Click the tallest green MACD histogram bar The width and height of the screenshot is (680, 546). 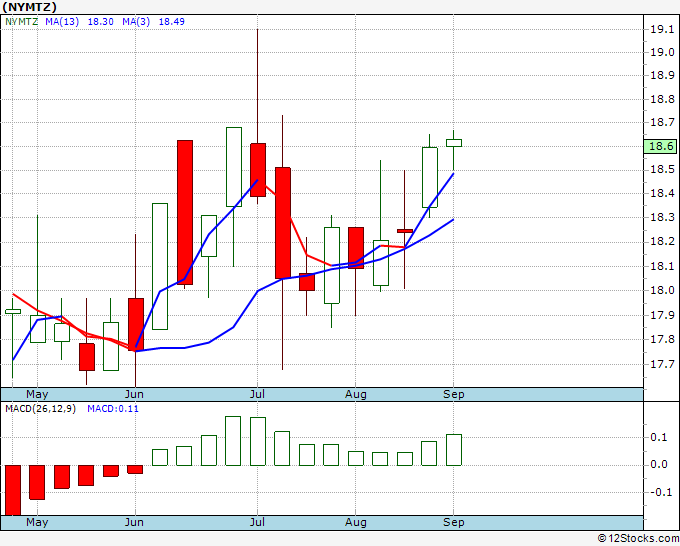coord(233,441)
